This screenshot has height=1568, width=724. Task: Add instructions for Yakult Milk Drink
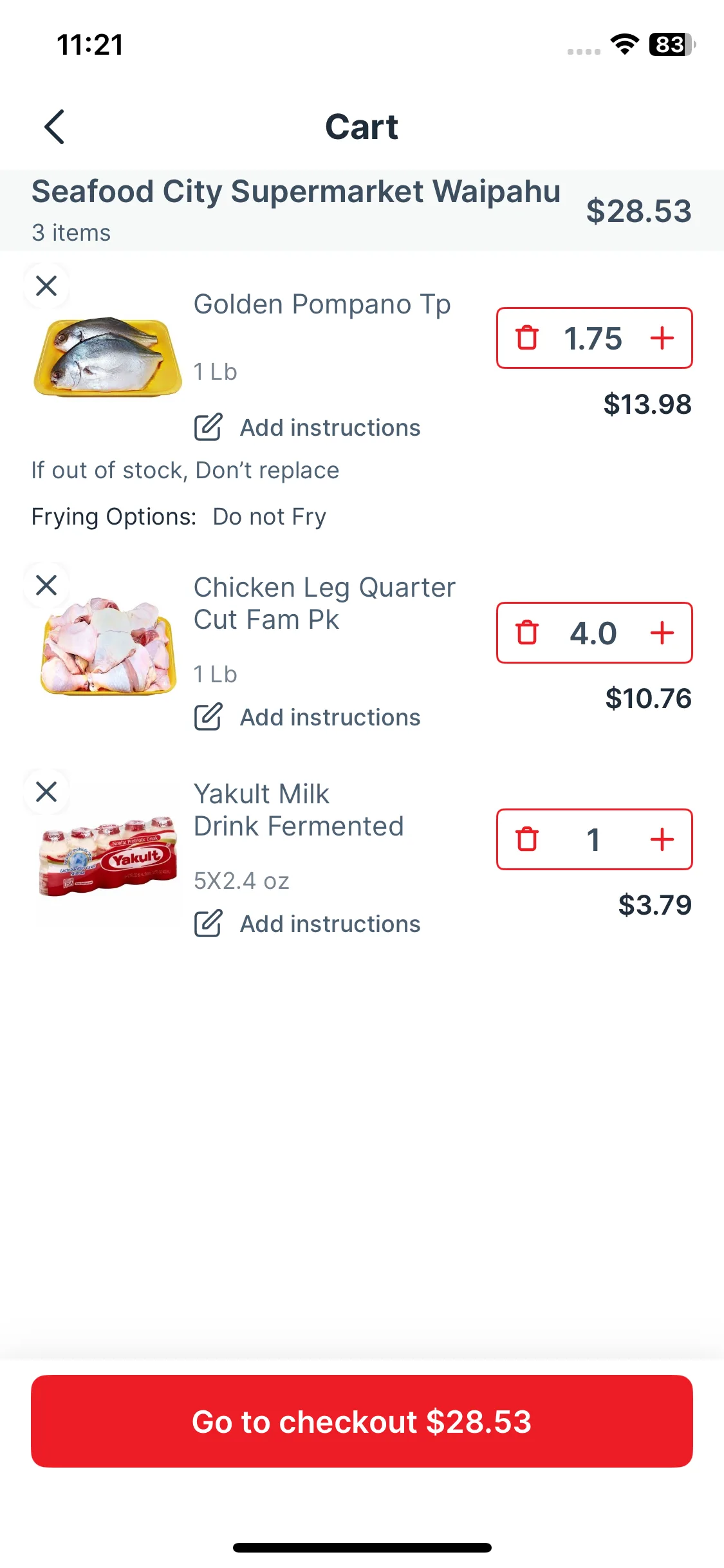308,924
